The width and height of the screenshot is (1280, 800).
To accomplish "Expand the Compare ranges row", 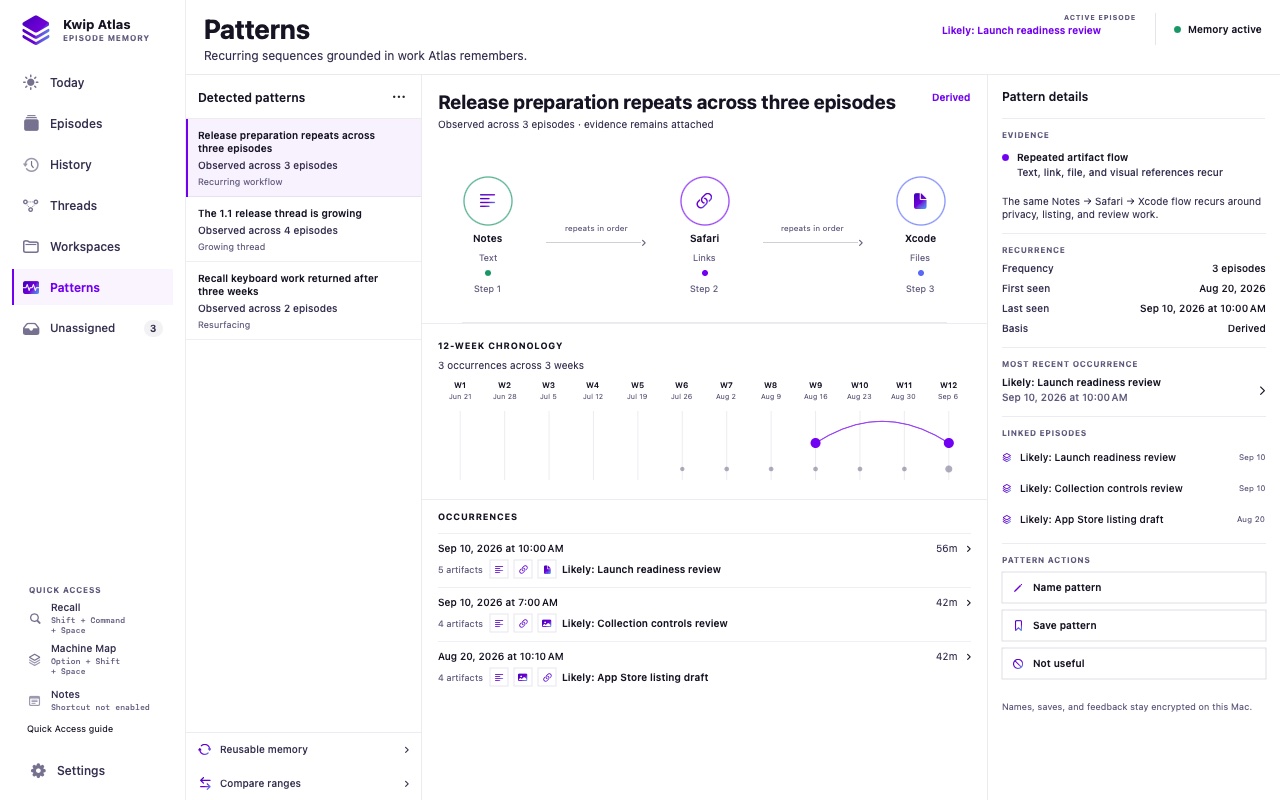I will click(303, 783).
